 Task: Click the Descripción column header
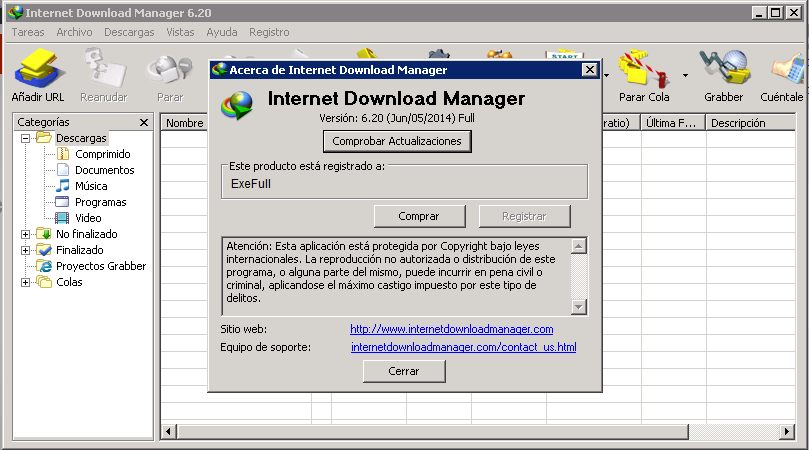click(750, 123)
